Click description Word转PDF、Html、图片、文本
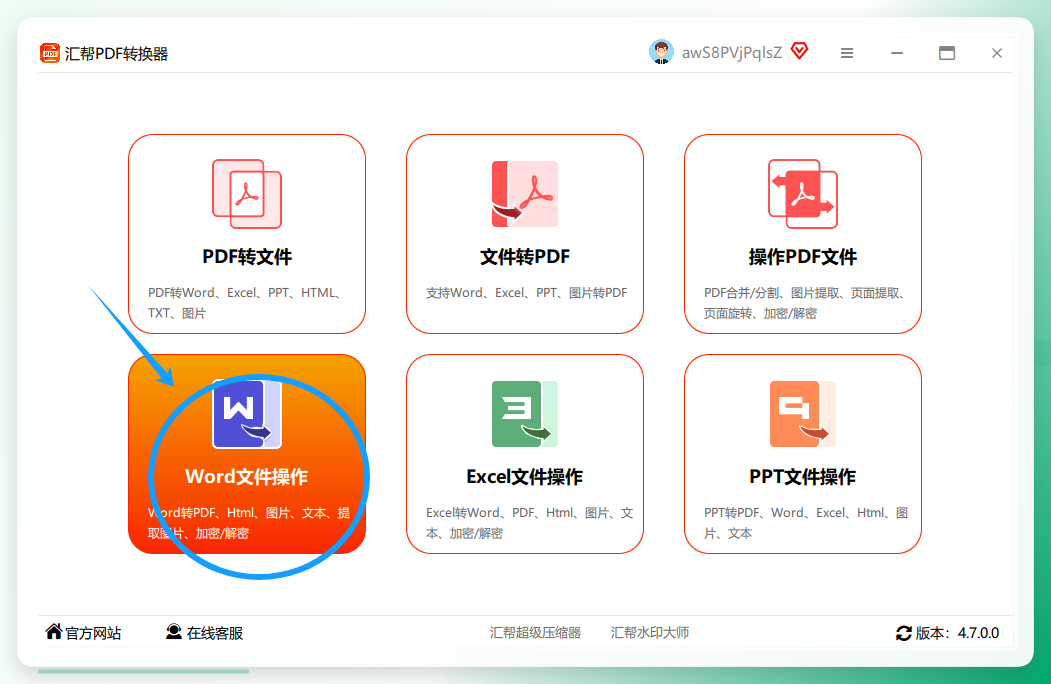Image resolution: width=1051 pixels, height=684 pixels. (249, 522)
